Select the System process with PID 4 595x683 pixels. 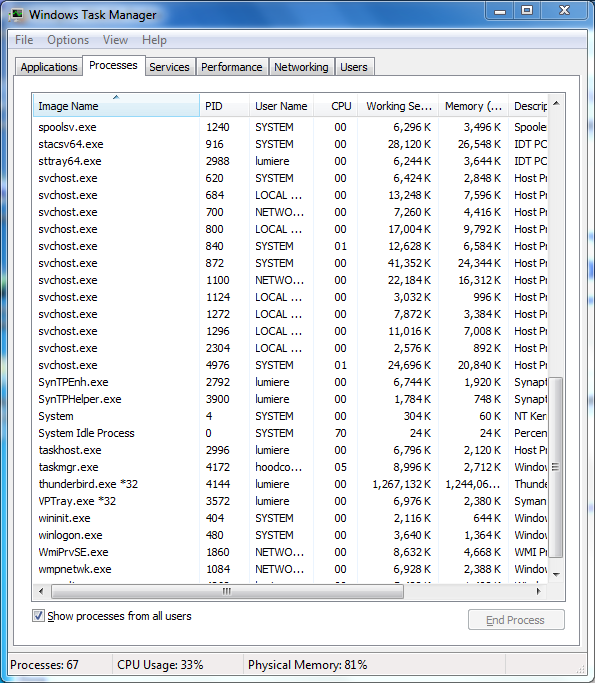[x=290, y=416]
